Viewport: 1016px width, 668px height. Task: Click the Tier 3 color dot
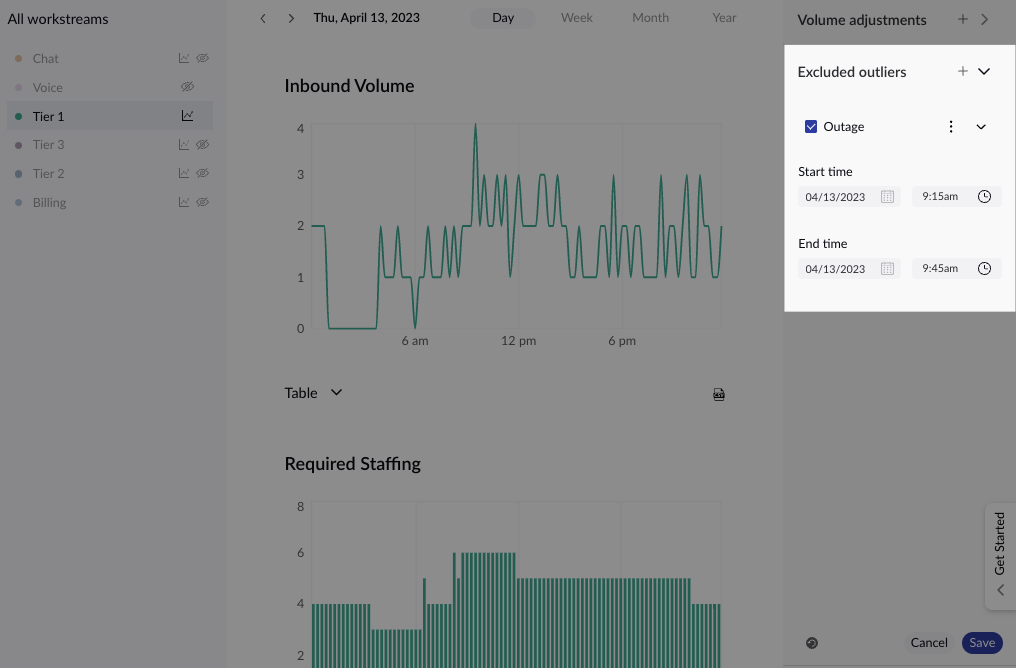[x=19, y=145]
